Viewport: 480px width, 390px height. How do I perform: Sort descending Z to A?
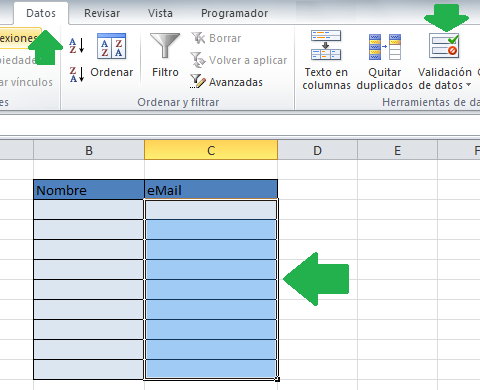pos(77,74)
